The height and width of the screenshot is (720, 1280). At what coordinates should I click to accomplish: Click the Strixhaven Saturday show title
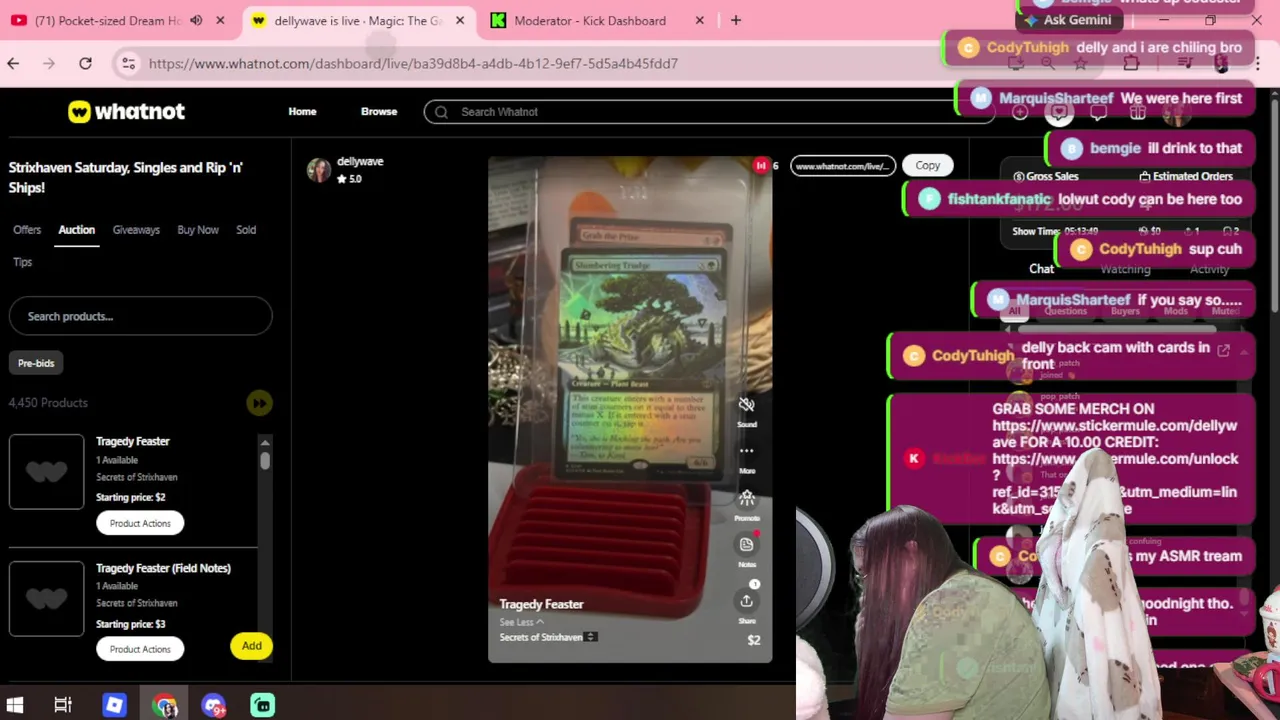[x=125, y=177]
